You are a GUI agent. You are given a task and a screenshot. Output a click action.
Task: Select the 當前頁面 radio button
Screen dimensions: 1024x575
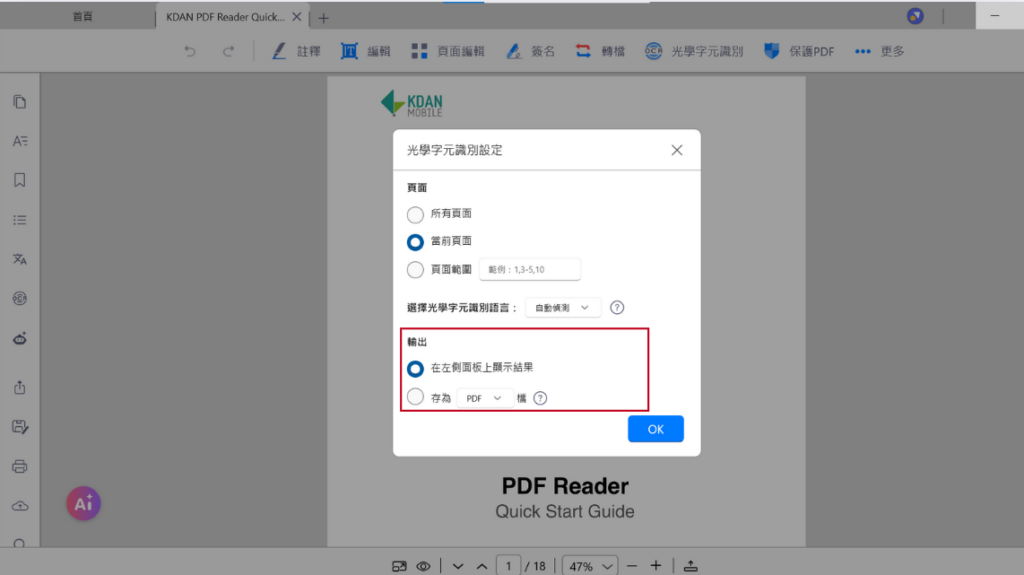pyautogui.click(x=415, y=242)
